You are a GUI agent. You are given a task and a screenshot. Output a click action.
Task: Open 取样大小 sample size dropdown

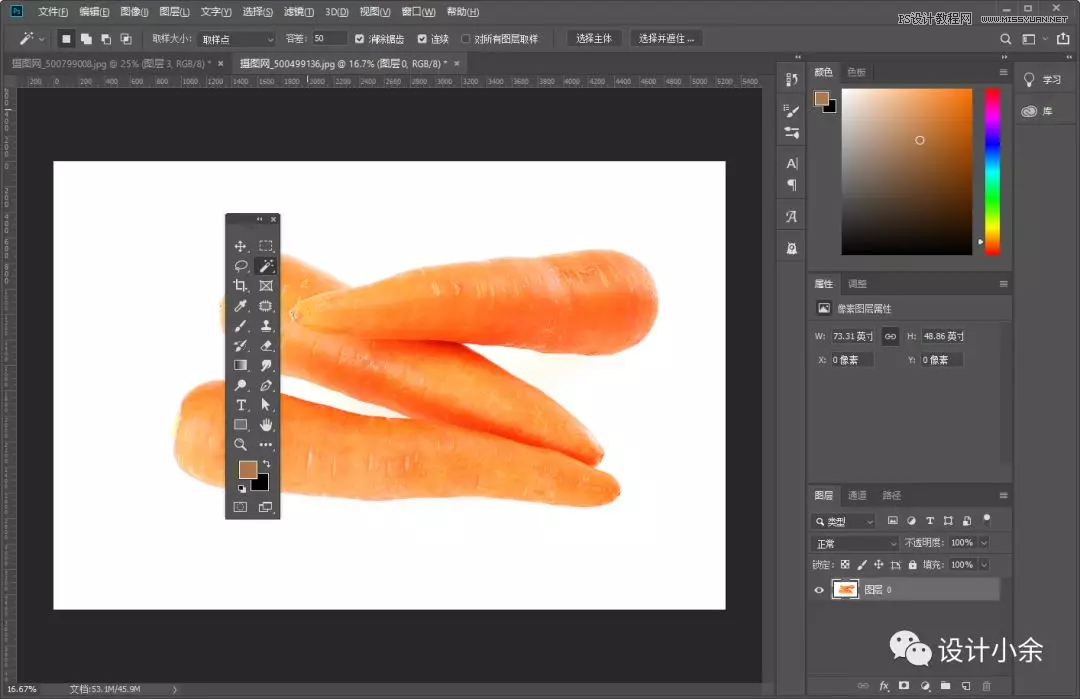tap(236, 39)
